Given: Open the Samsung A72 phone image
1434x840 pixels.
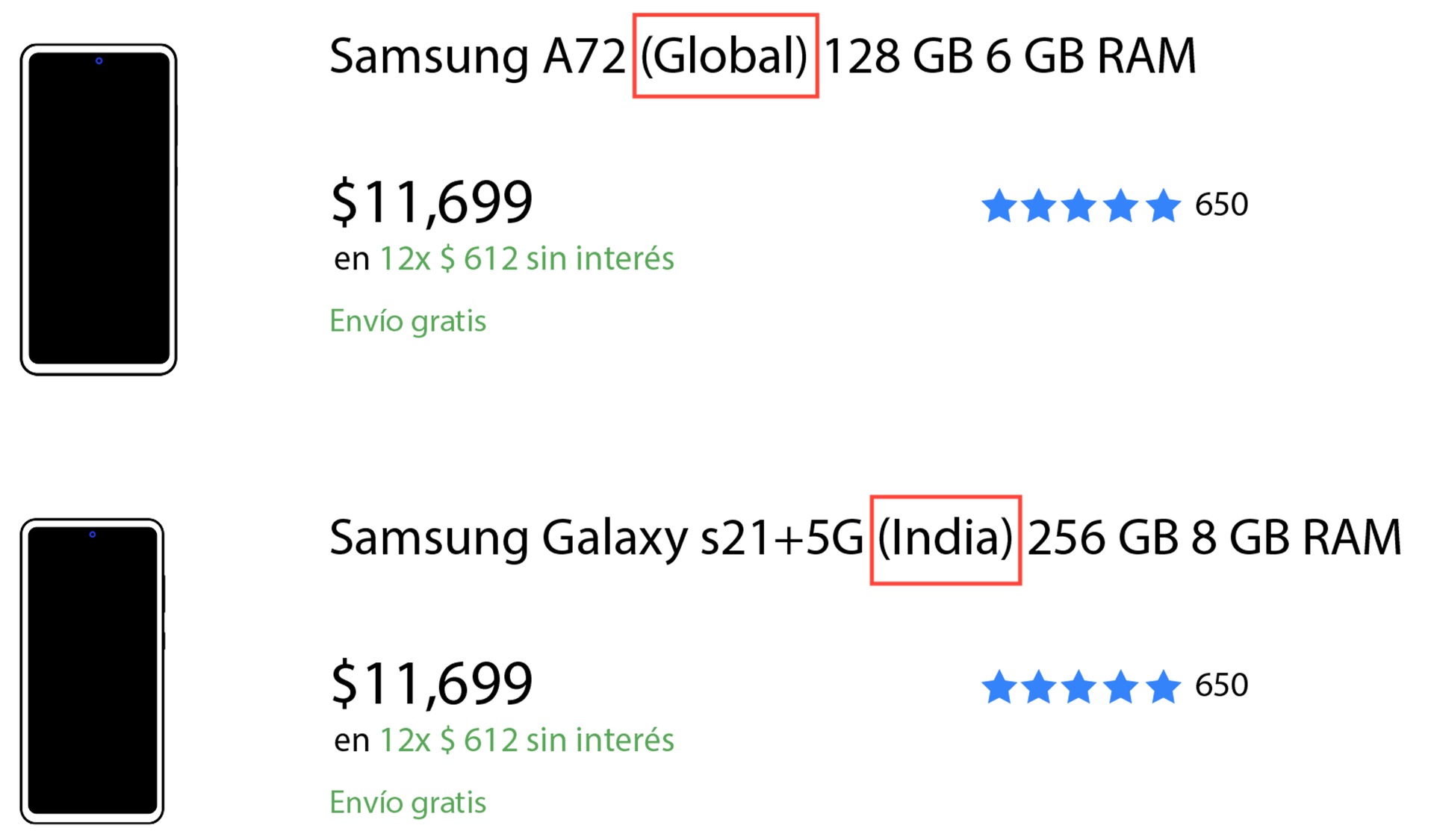Looking at the screenshot, I should [x=99, y=209].
